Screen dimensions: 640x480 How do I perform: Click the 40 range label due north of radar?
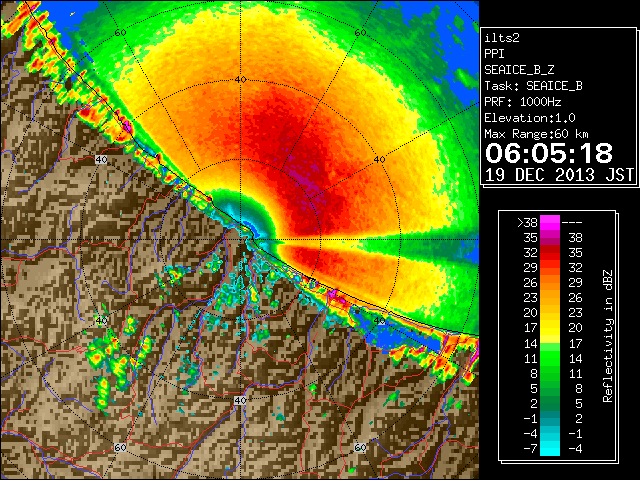[241, 80]
